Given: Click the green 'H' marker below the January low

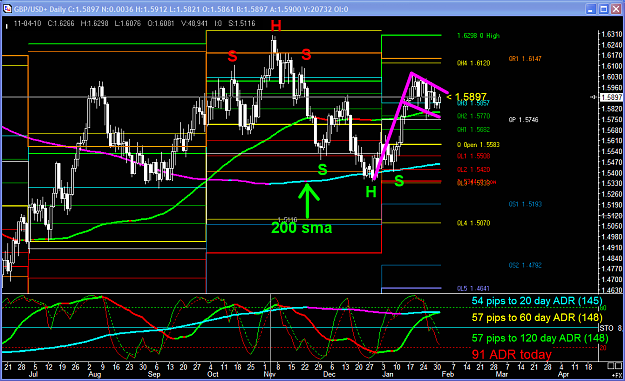Looking at the screenshot, I should [371, 192].
